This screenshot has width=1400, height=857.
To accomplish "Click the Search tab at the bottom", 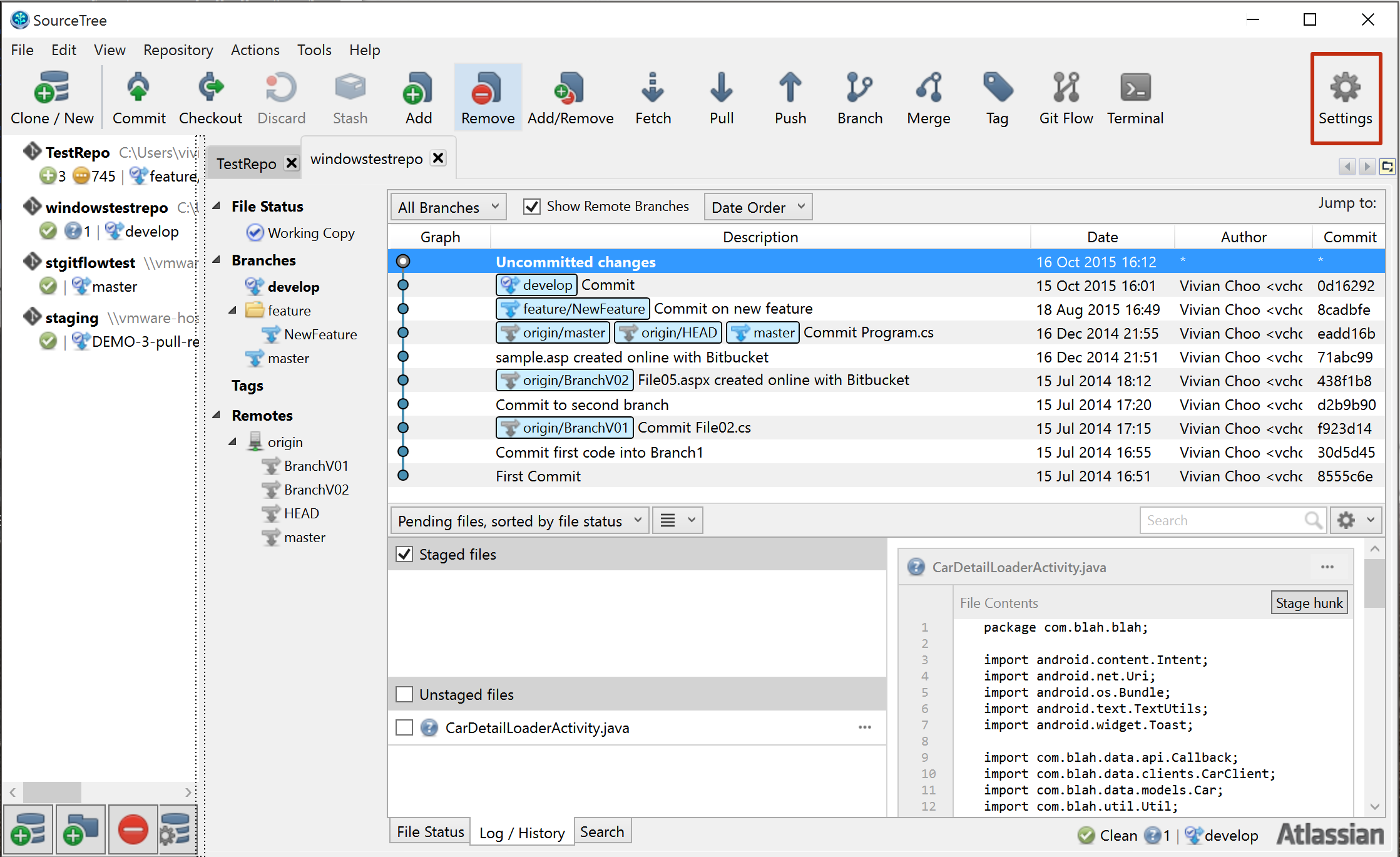I will 602,831.
